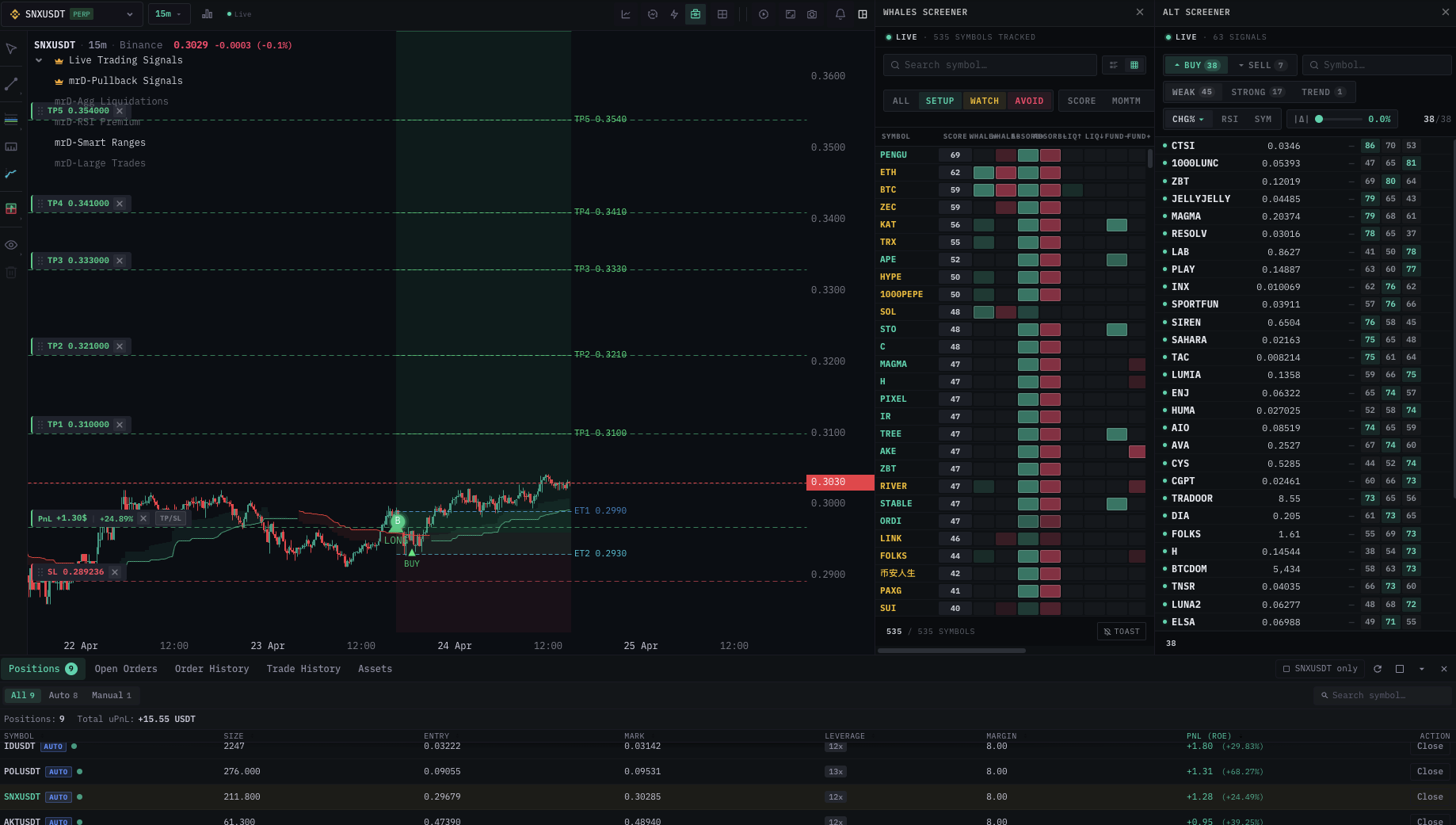Enable the AVOID filter in Whales Screener
The height and width of the screenshot is (825, 1456).
point(1029,101)
